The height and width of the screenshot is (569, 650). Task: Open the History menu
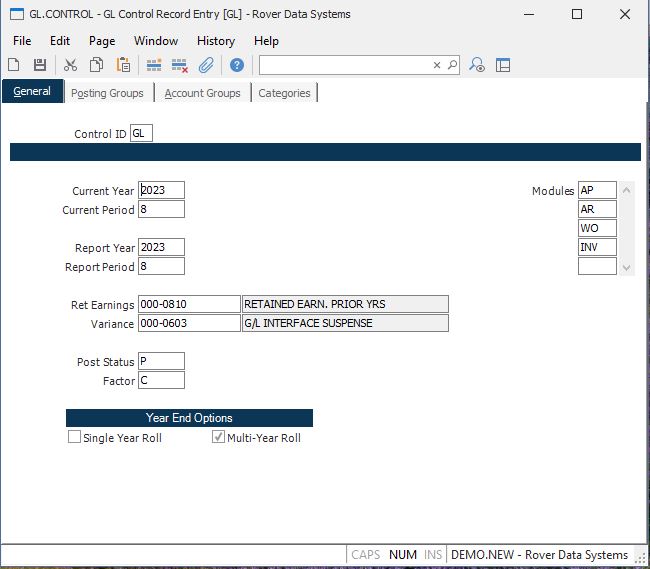216,41
